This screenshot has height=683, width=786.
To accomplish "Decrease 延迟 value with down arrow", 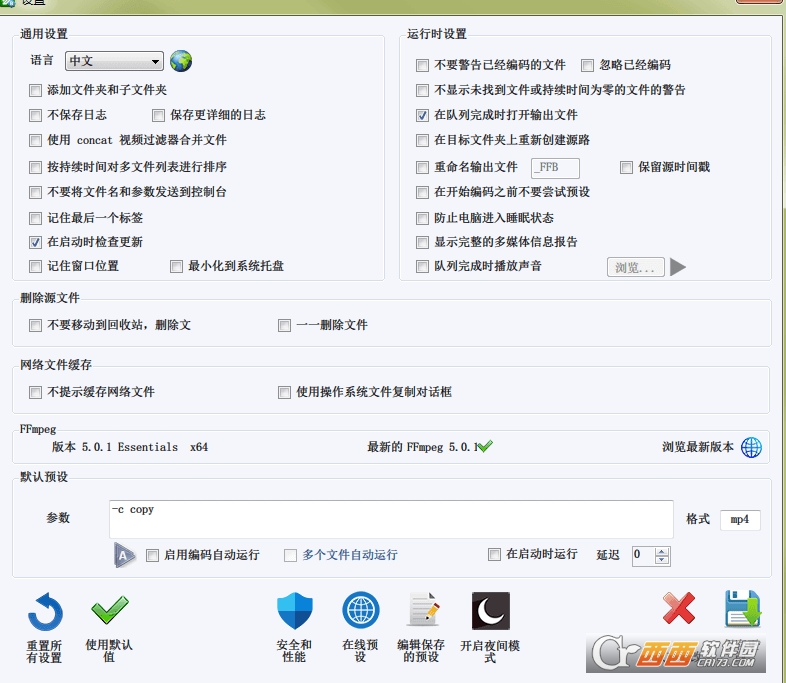I will 662,560.
